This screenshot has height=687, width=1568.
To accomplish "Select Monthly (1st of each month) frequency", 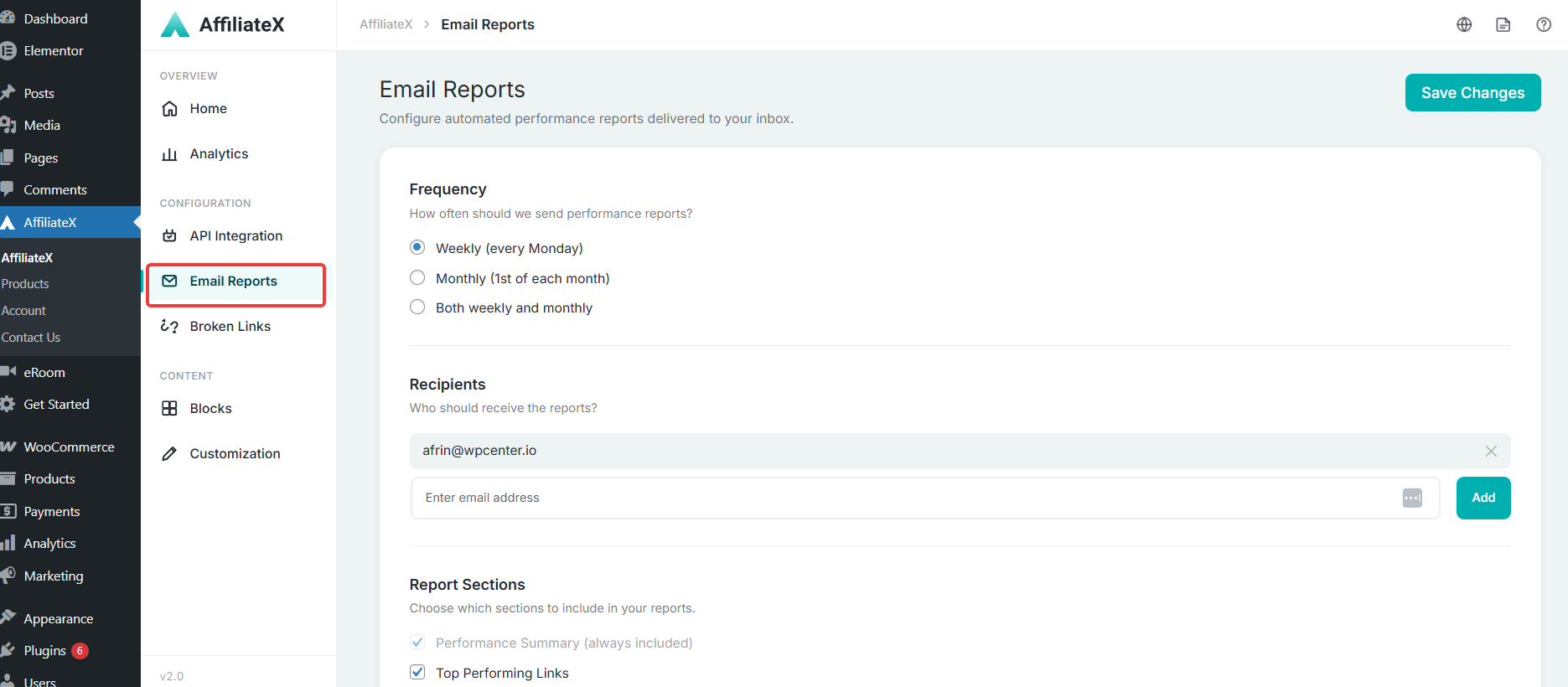I will 417,277.
